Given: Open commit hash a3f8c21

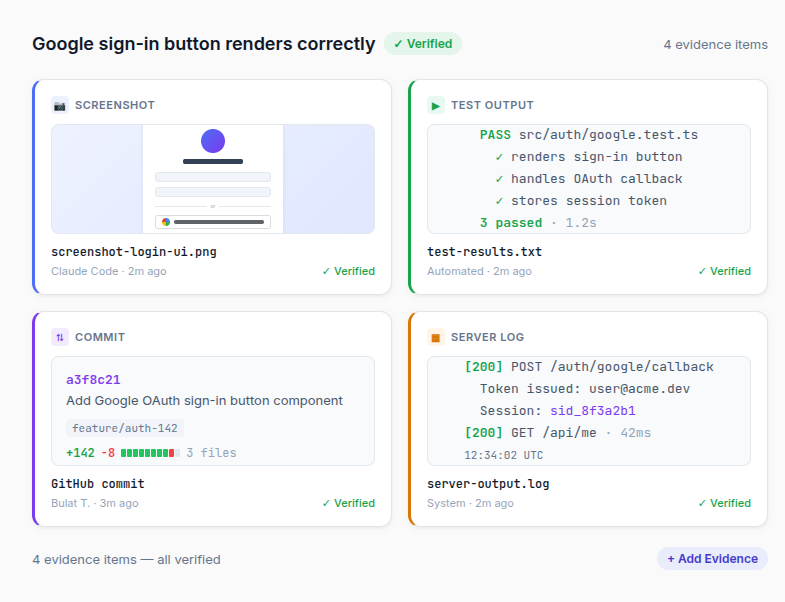Looking at the screenshot, I should (x=93, y=380).
